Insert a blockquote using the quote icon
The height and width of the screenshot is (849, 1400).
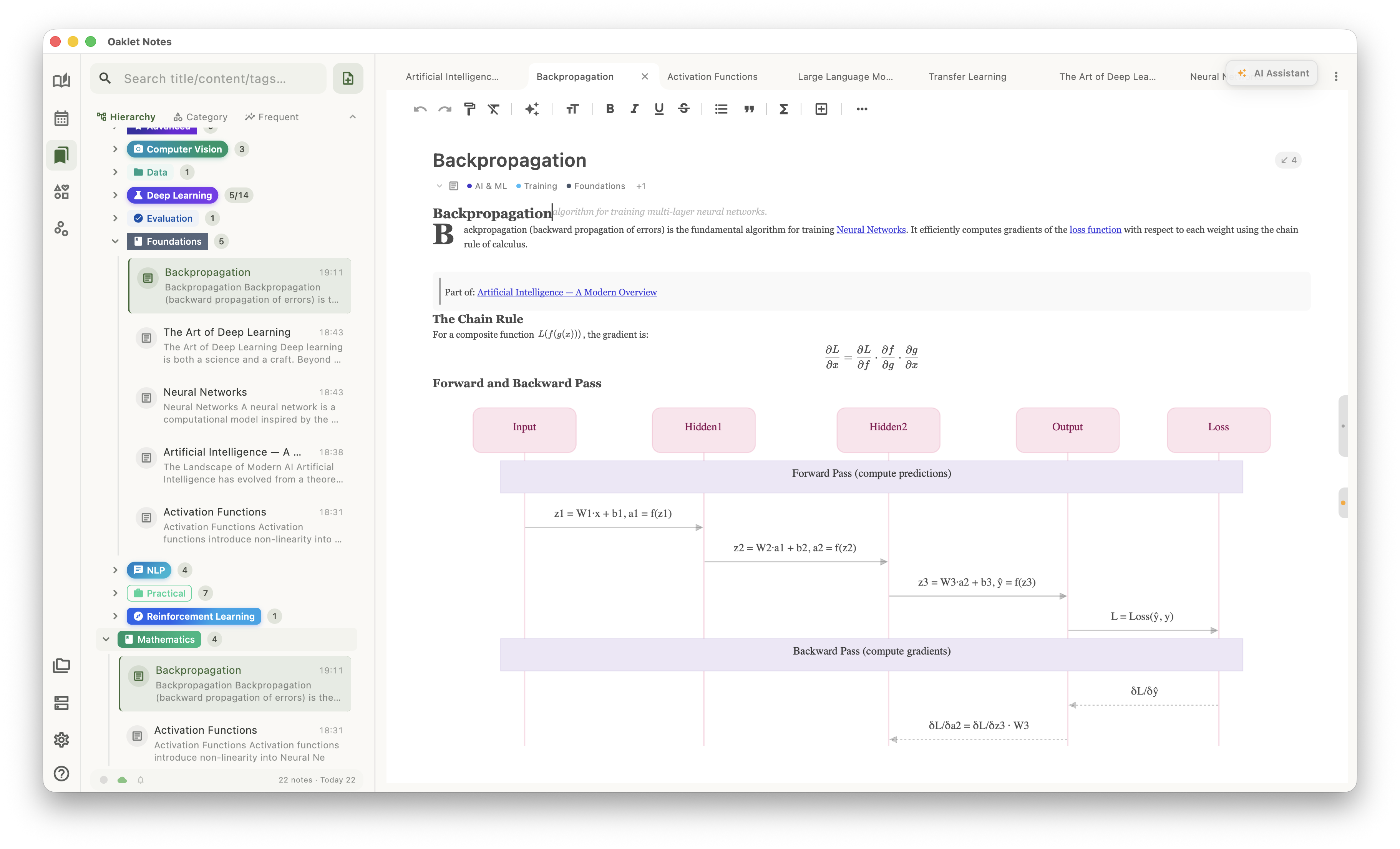[749, 109]
